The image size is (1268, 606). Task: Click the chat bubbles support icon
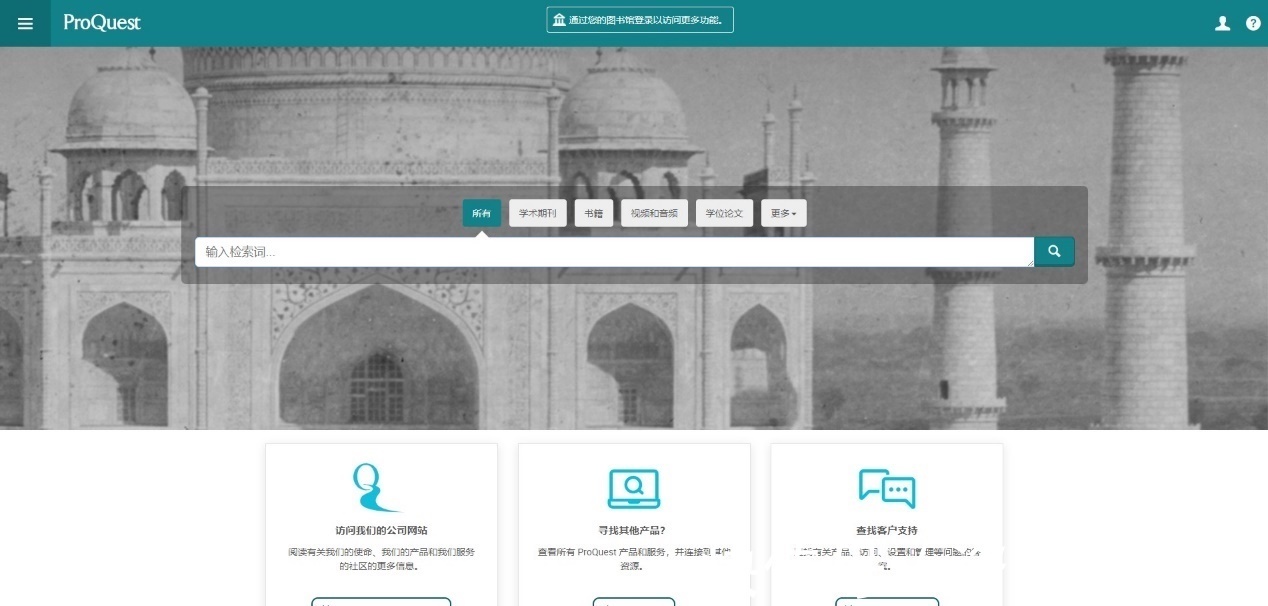coord(886,488)
